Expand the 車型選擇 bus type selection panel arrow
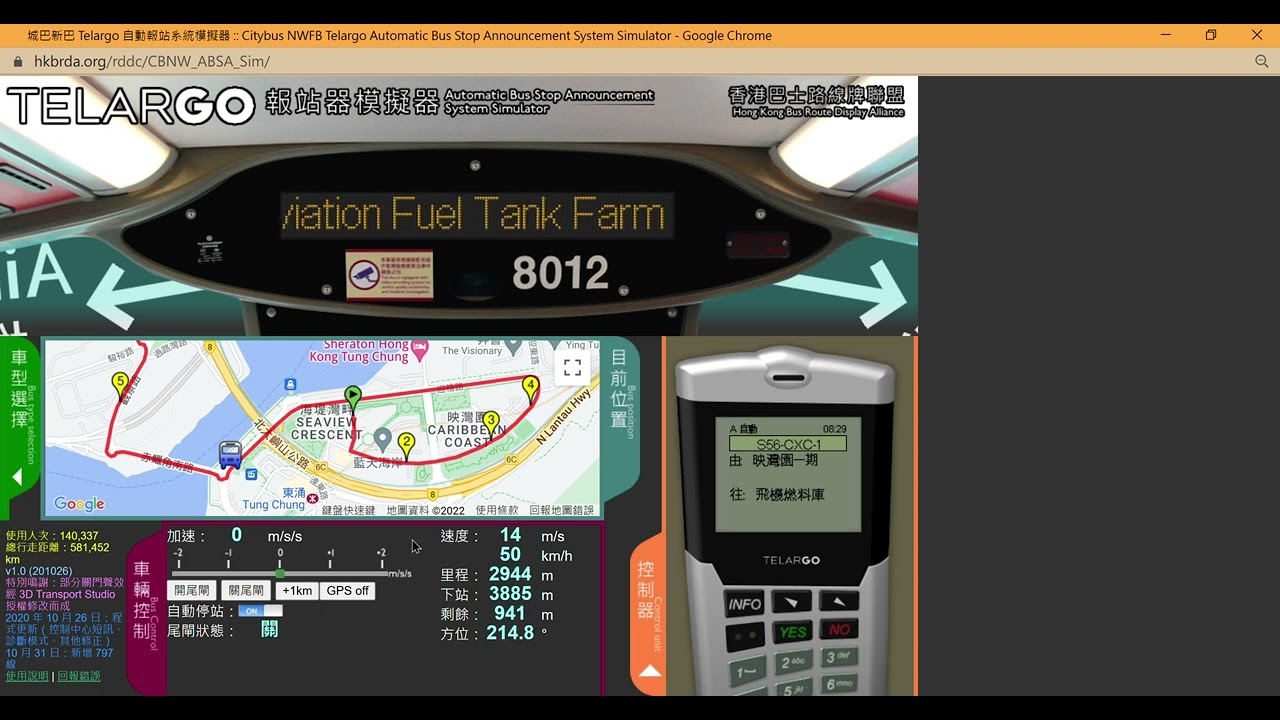This screenshot has height=720, width=1280. click(x=17, y=478)
